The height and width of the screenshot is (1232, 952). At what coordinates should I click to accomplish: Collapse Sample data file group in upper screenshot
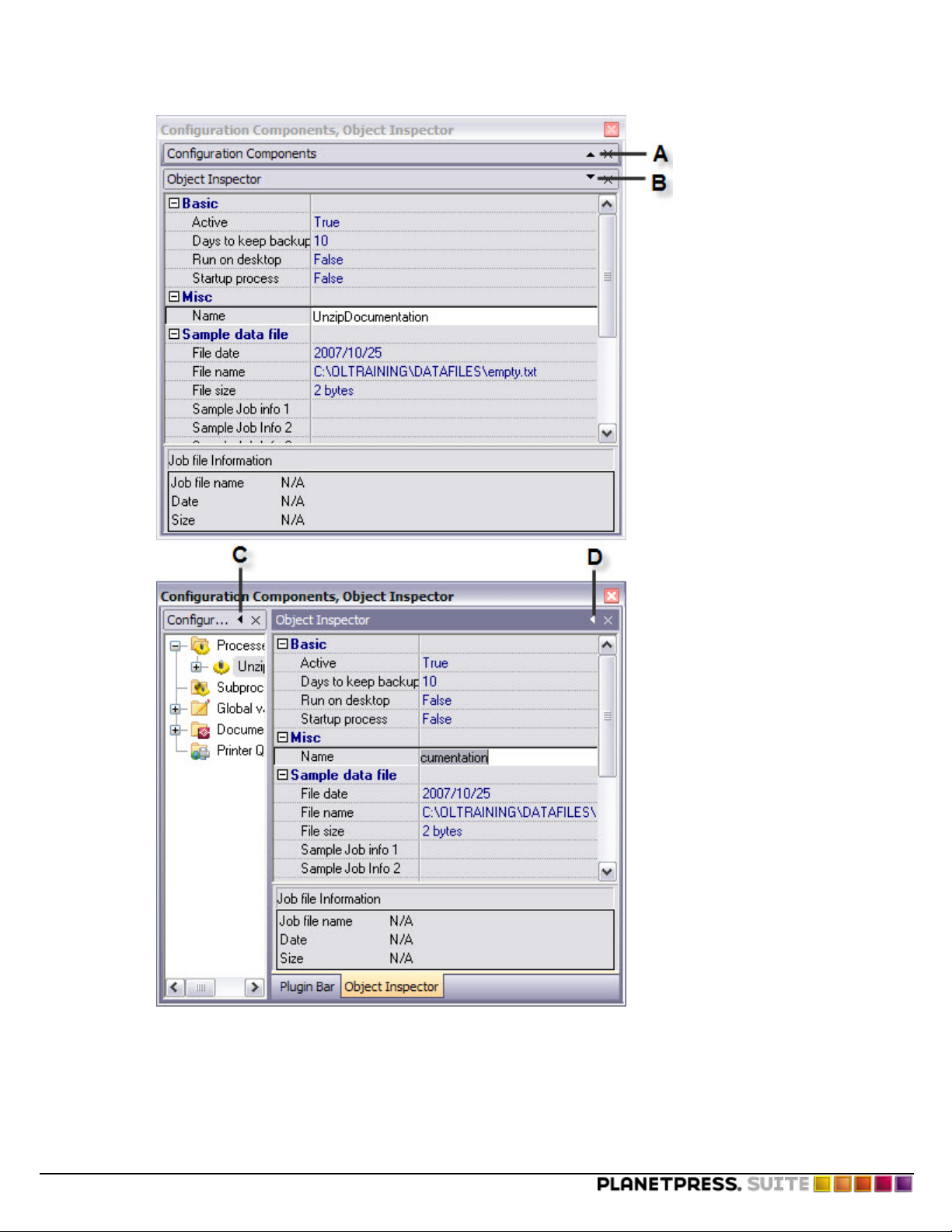tap(174, 334)
